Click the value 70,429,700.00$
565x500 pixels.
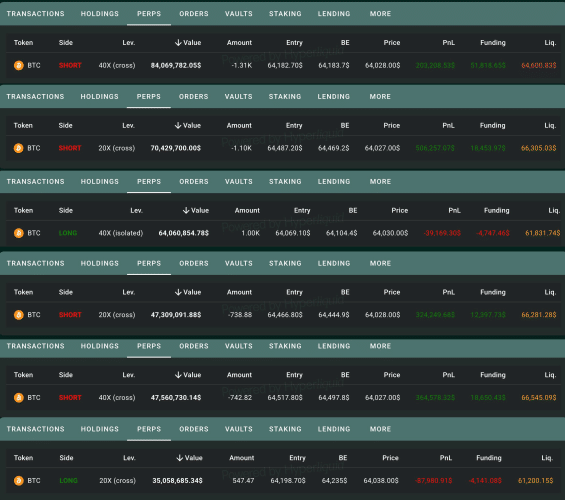coord(175,148)
